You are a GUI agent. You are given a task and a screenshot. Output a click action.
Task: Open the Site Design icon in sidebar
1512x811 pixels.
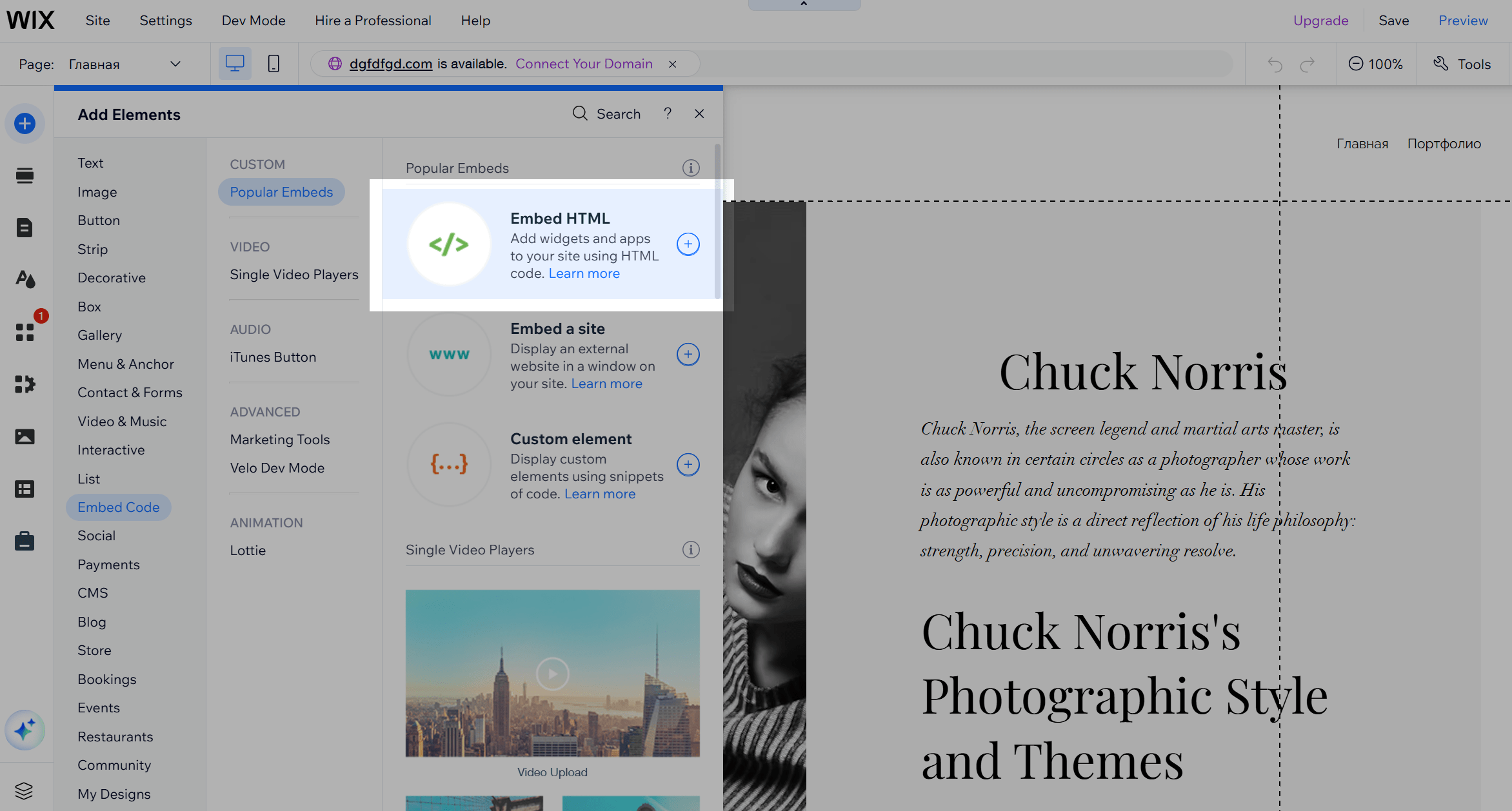25,279
